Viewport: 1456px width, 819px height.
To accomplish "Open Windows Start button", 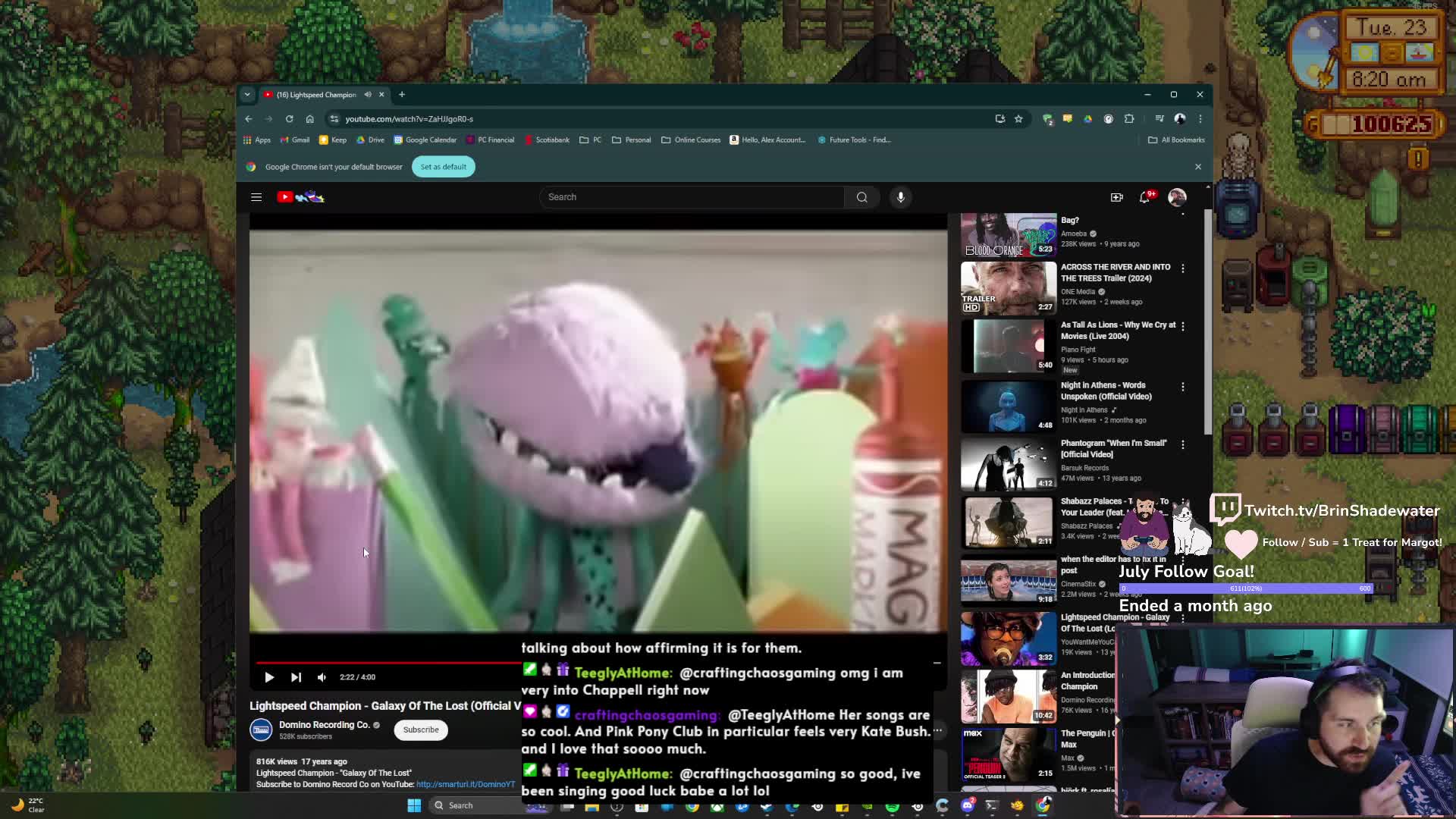I will point(414,805).
